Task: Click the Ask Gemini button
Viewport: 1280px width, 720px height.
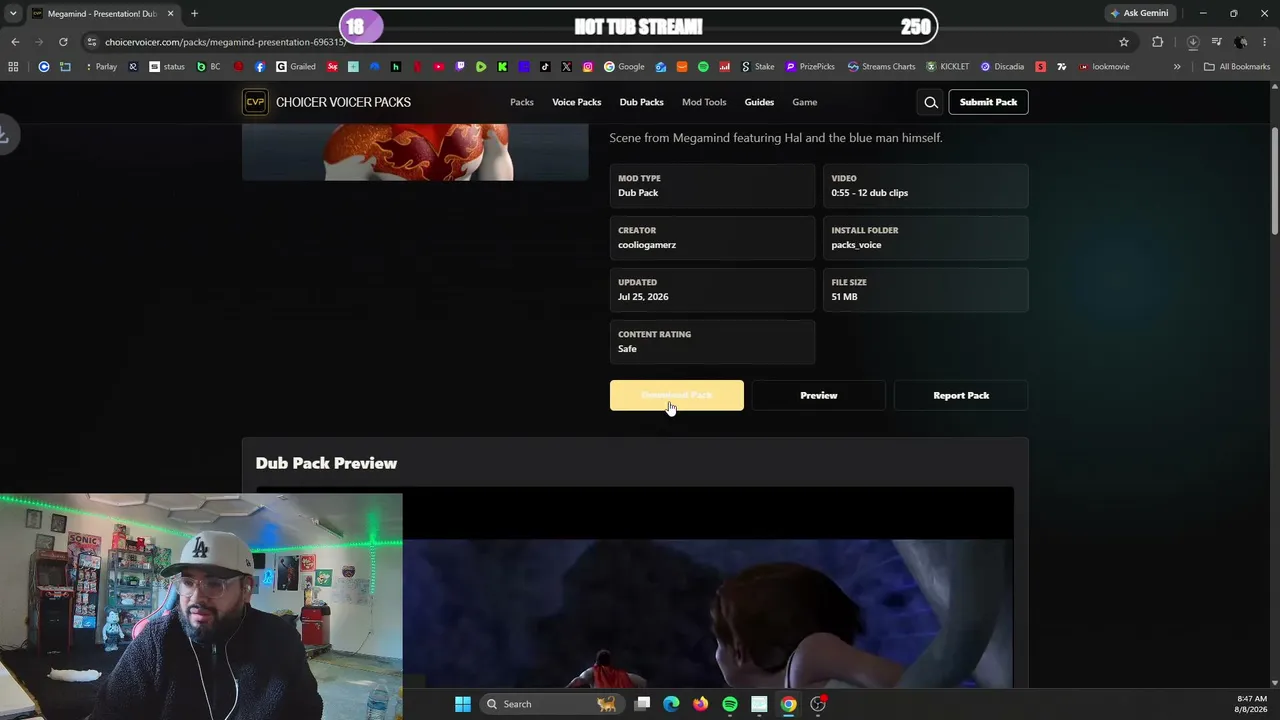Action: (x=1139, y=13)
